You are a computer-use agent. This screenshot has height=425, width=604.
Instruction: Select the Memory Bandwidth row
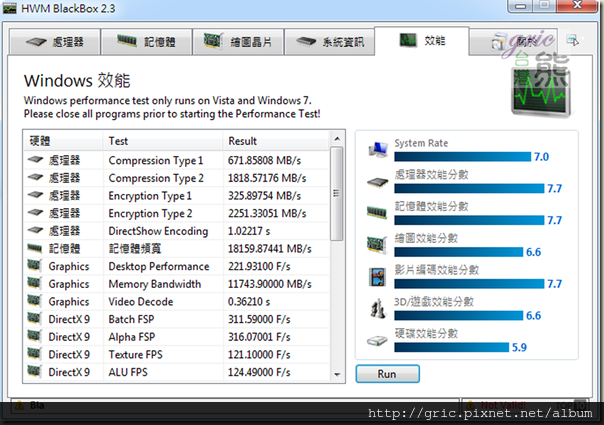coord(176,284)
